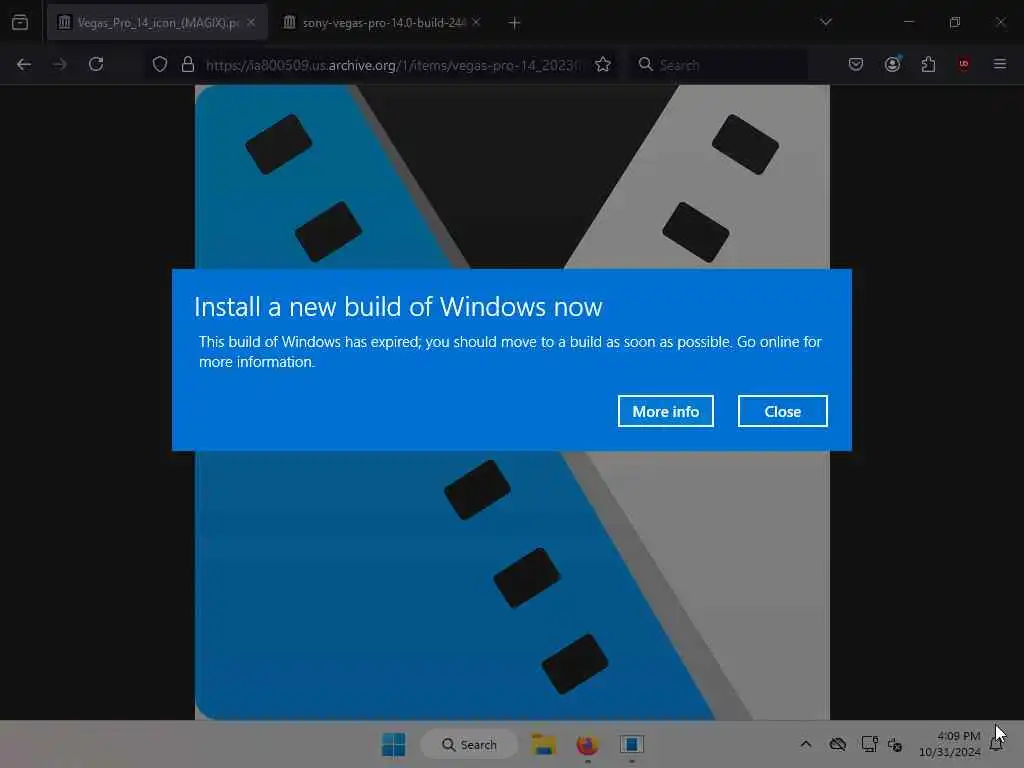Viewport: 1024px width, 768px height.
Task: Open Firefox View icon in tab bar
Action: (20, 23)
